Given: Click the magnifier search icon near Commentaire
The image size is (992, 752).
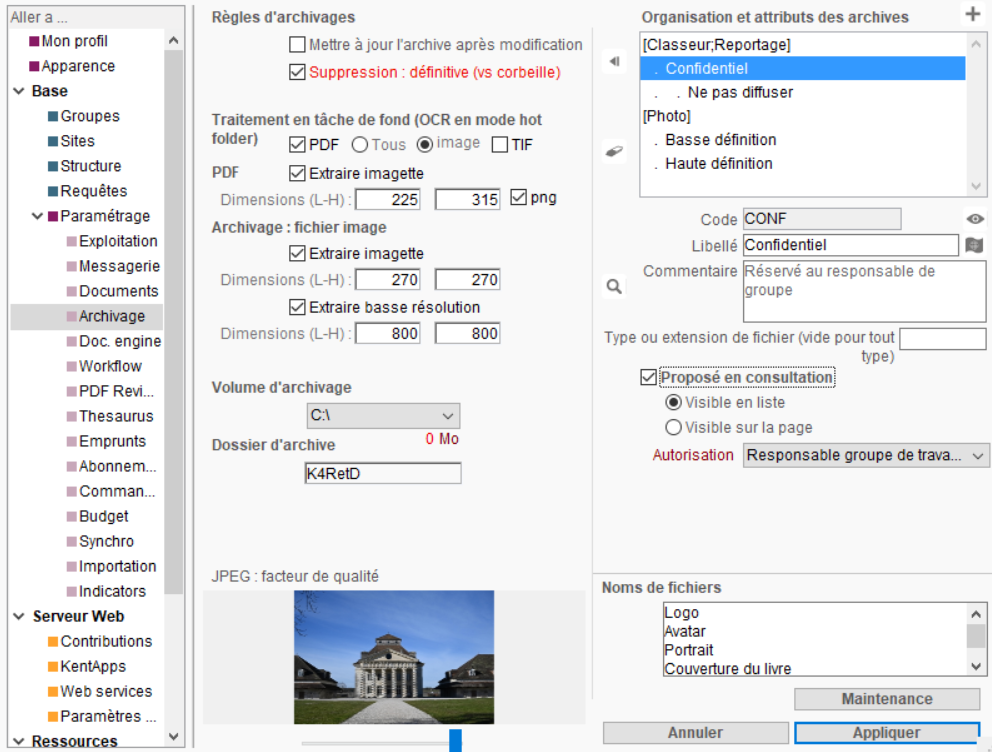Looking at the screenshot, I should tap(614, 287).
